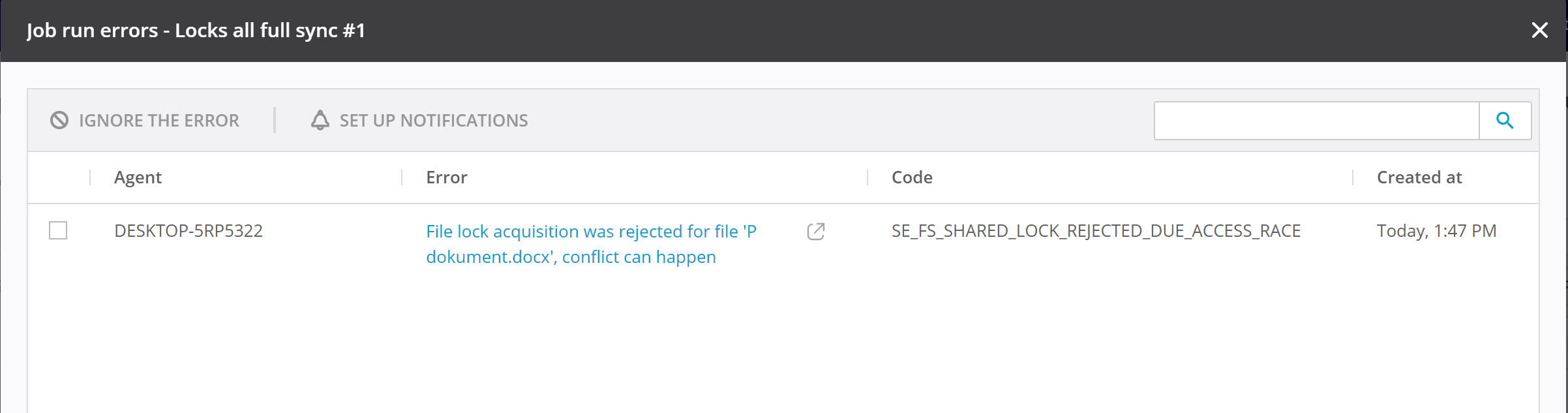Tick the checkbox for the DESKTOP-5RP5322 row
This screenshot has width=1568, height=413.
coord(58,230)
